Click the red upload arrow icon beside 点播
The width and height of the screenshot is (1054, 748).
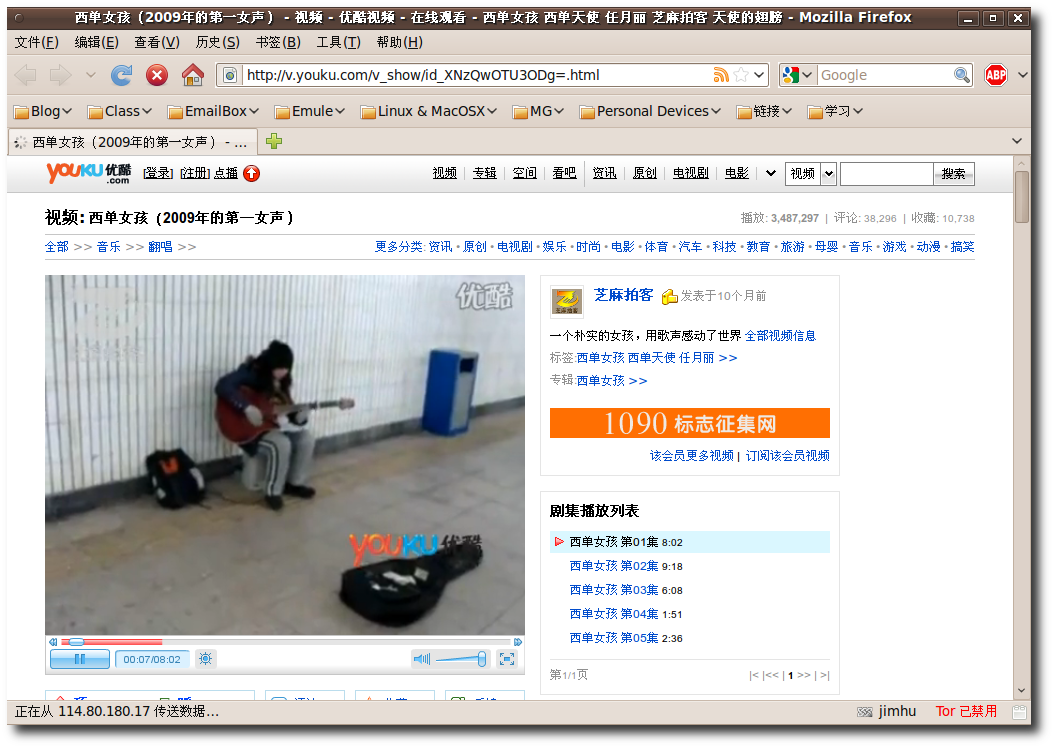click(x=251, y=173)
